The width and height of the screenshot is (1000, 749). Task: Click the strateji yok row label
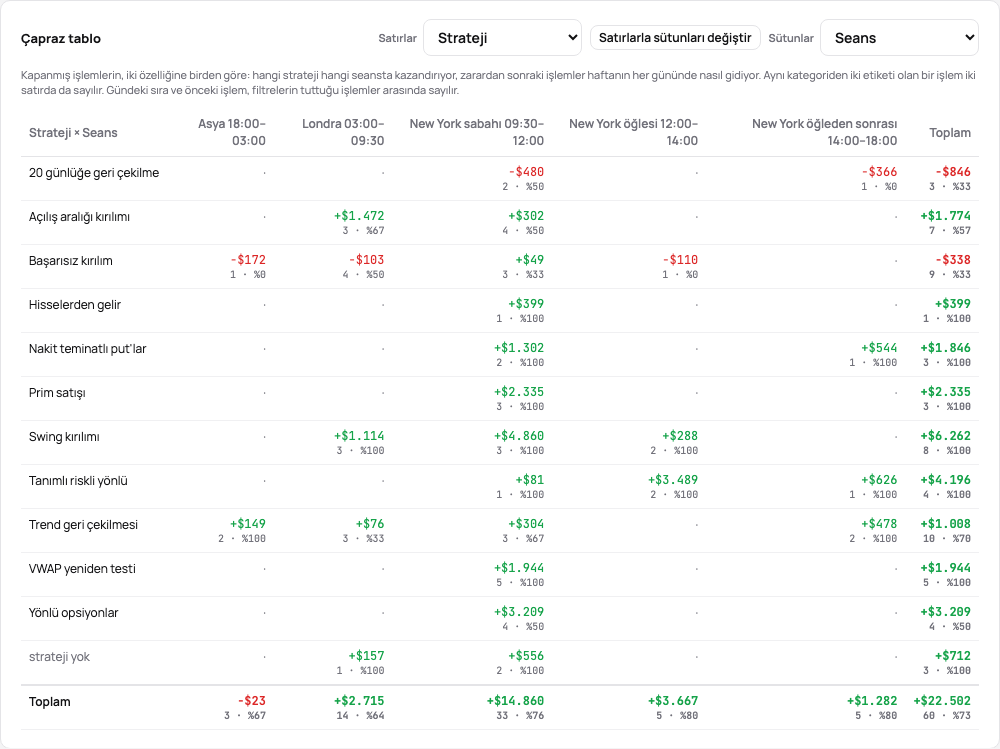(59, 657)
